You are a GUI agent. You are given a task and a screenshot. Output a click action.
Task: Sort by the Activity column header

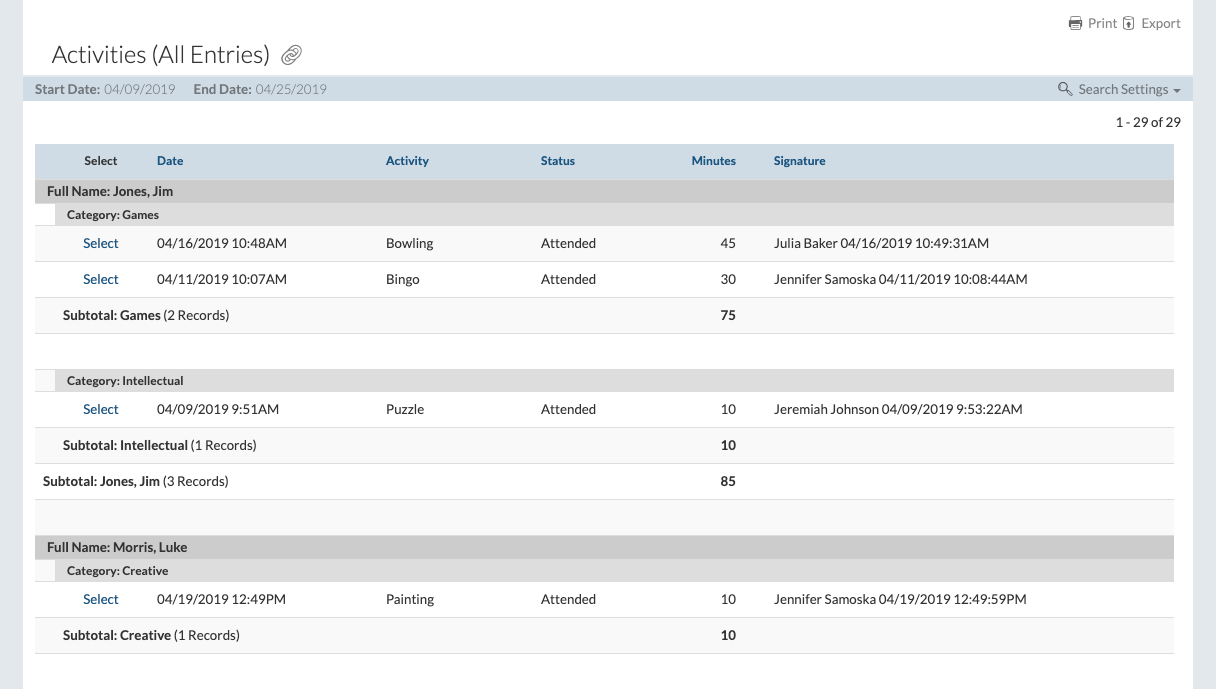[407, 161]
